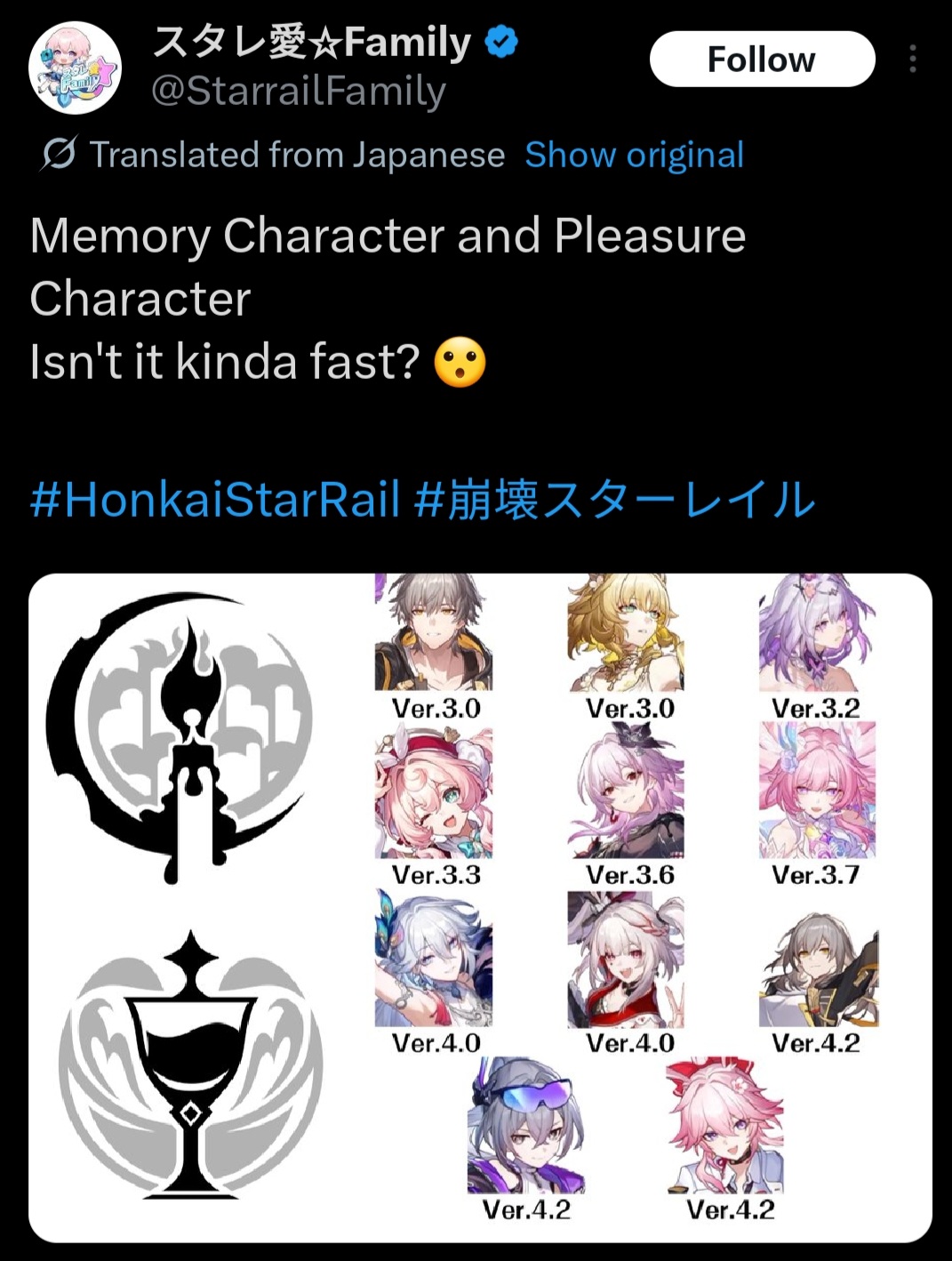
Task: Open the StarrailFamily profile avatar
Action: (x=75, y=68)
